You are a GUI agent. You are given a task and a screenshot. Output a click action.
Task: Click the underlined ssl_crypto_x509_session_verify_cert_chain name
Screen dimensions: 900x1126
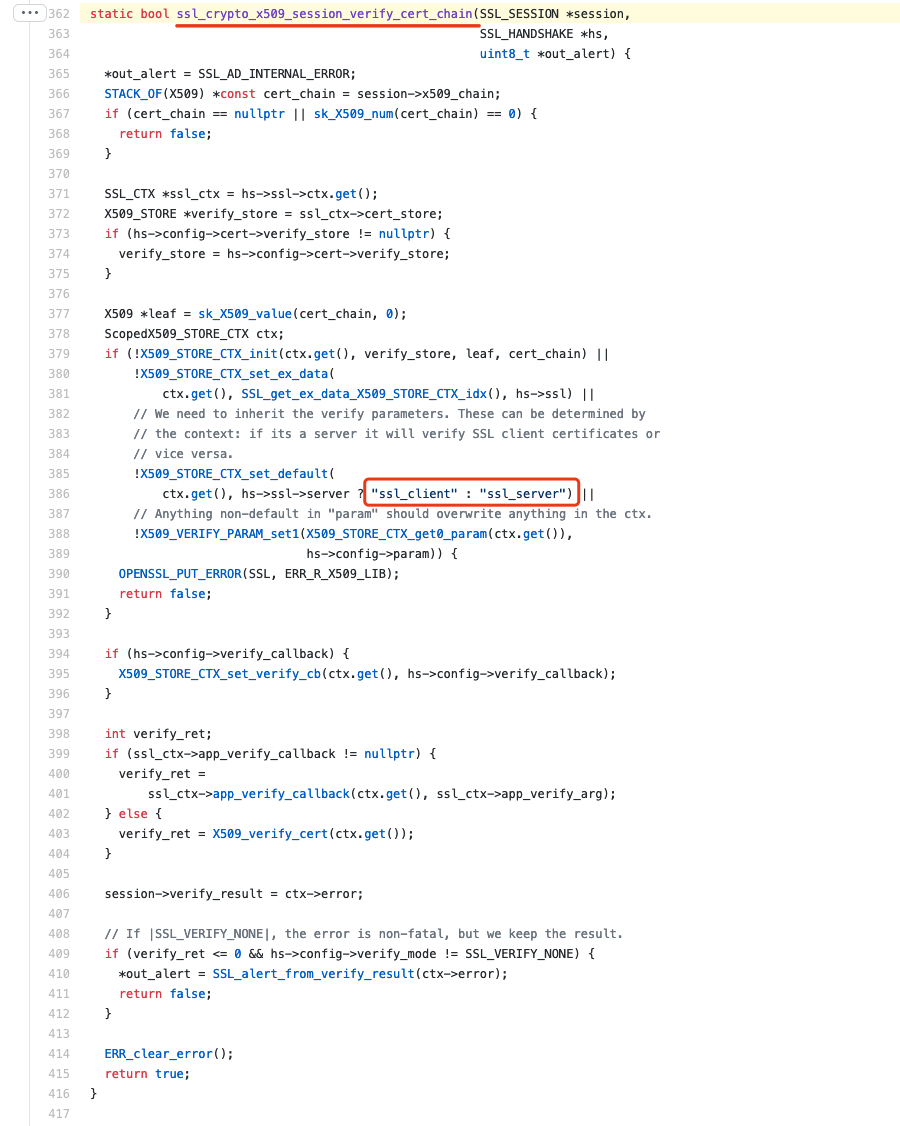pos(327,13)
